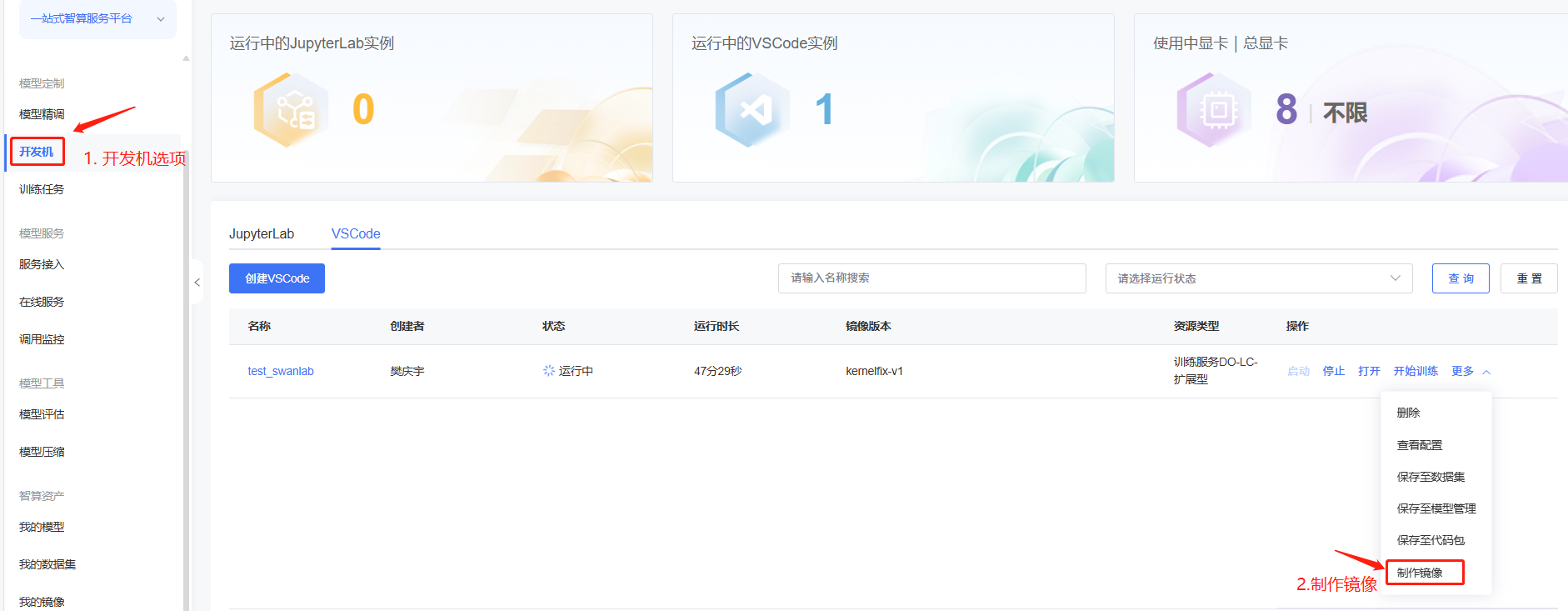
Task: Click the creator name 樊庆宇
Action: [x=407, y=371]
